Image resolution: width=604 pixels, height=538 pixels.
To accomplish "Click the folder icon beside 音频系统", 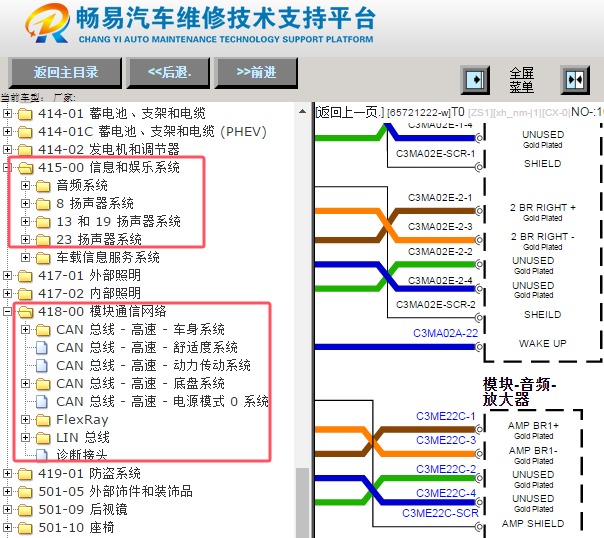I will 43,186.
